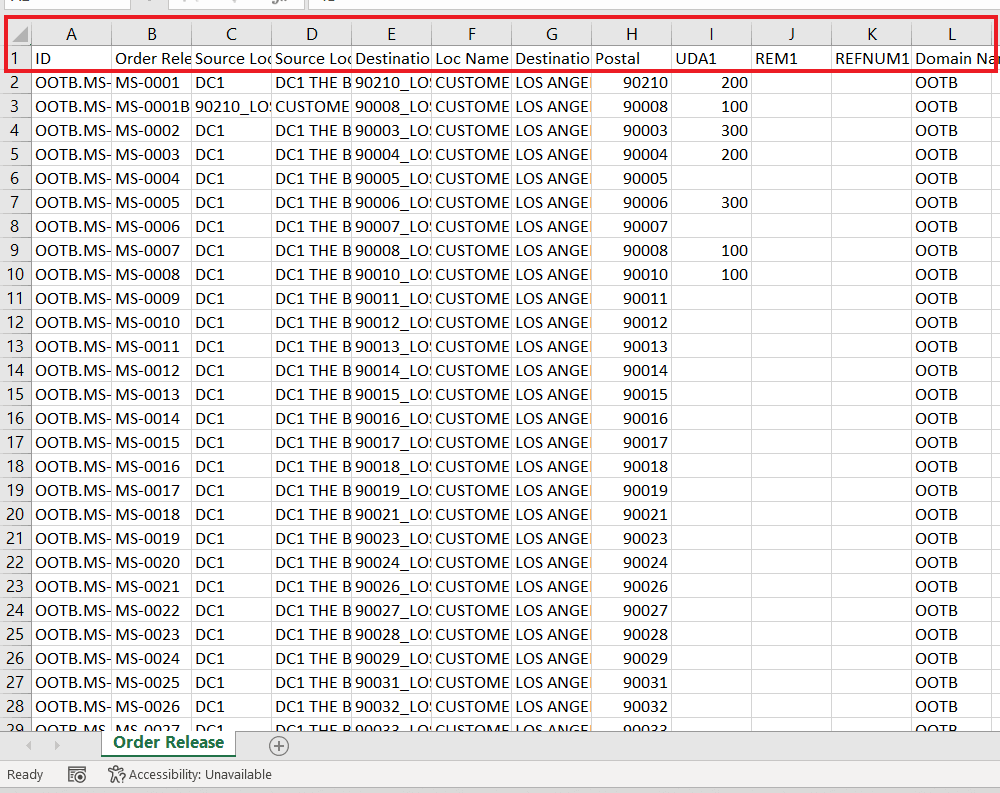Image resolution: width=1000 pixels, height=793 pixels.
Task: Select the empty REM1 cell in row 2
Action: [792, 82]
